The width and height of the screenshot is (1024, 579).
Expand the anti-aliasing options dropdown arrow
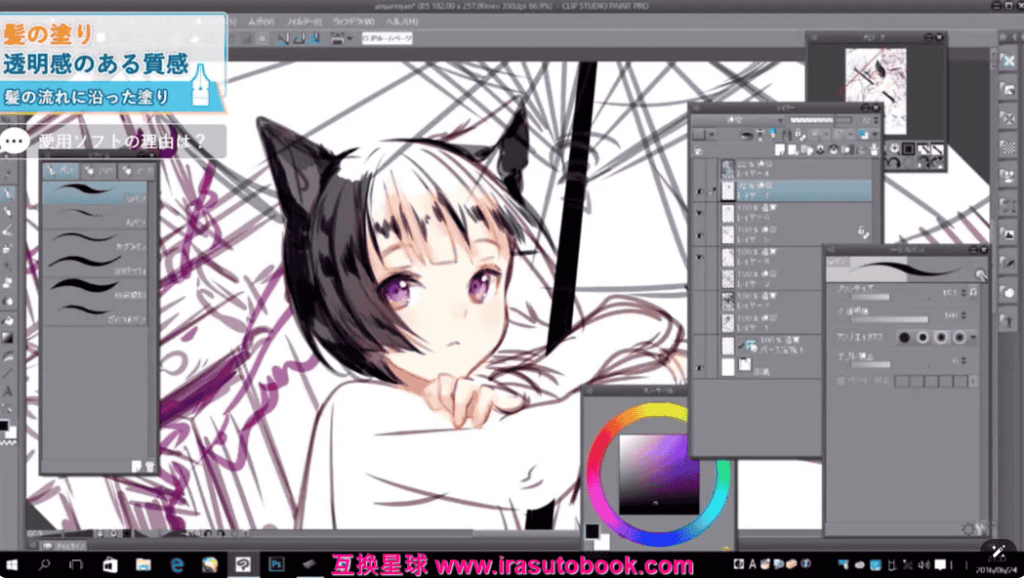974,337
